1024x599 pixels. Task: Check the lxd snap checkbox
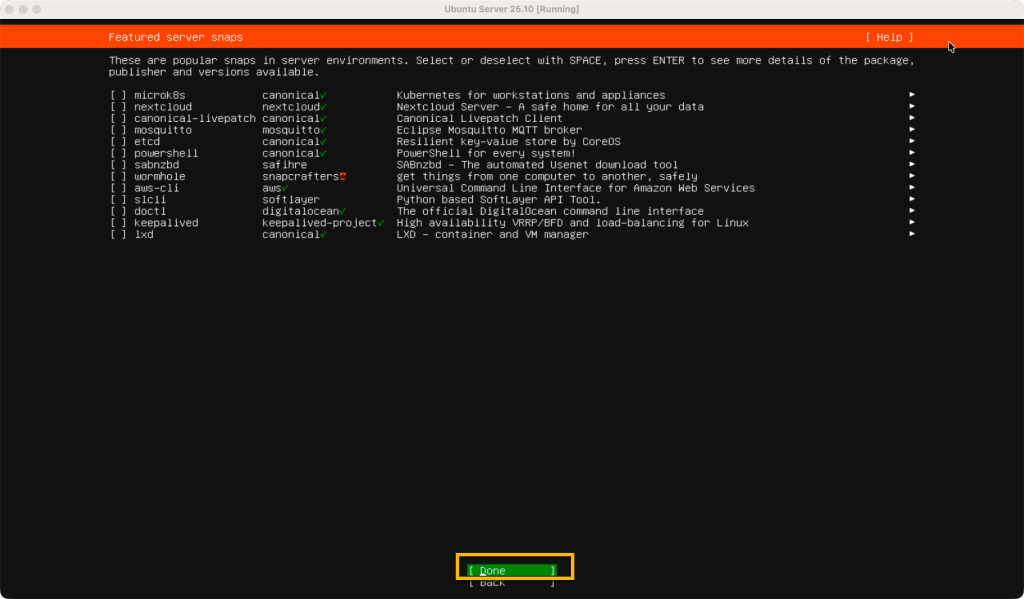[119, 234]
